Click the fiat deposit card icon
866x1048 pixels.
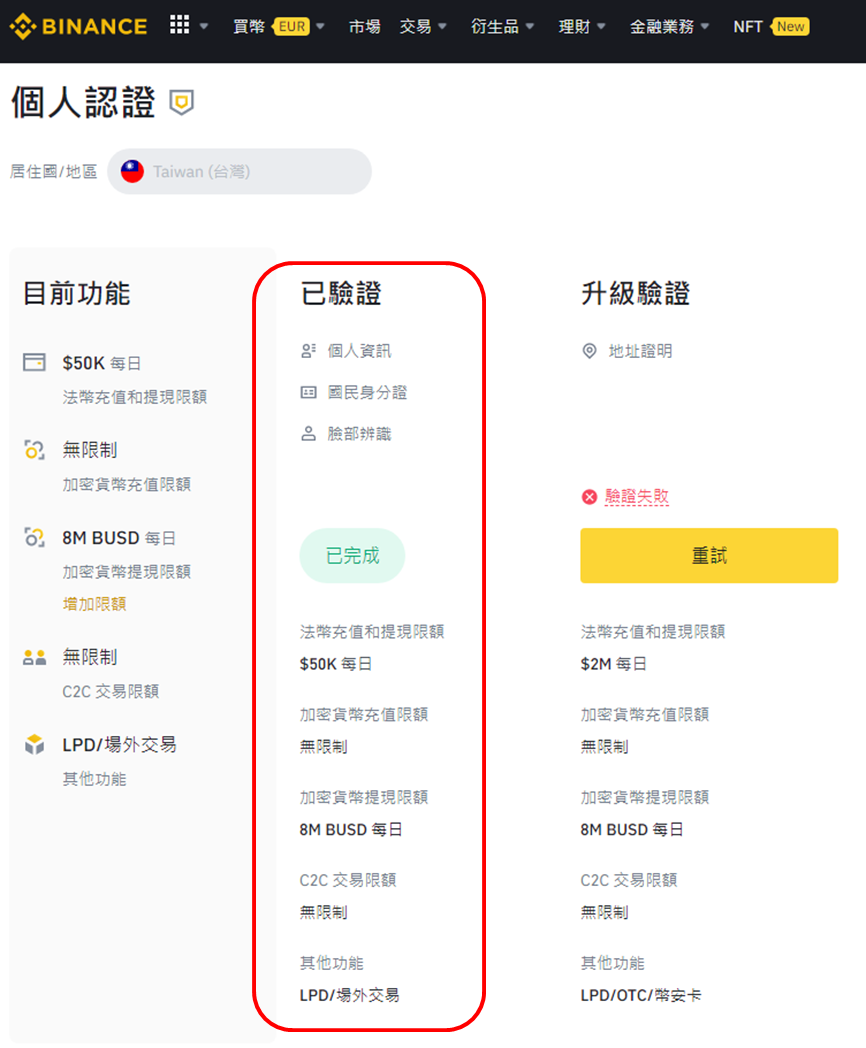(34, 362)
